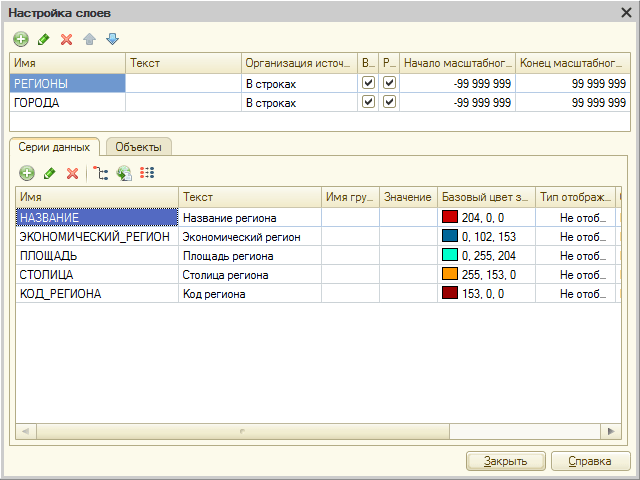
Task: Click horizontal scrollbar left arrow
Action: point(26,431)
